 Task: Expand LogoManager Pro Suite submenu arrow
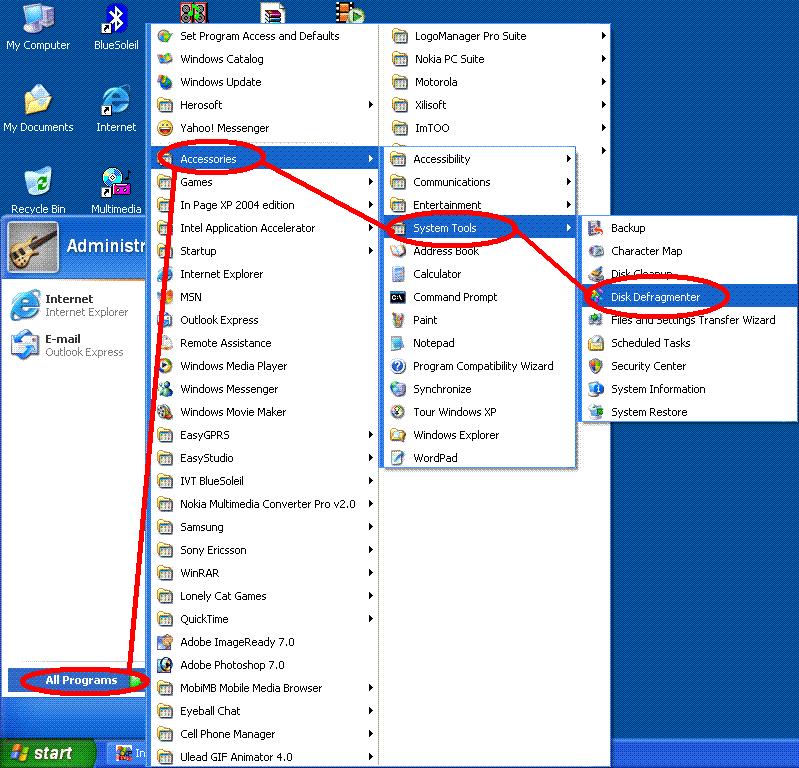603,36
